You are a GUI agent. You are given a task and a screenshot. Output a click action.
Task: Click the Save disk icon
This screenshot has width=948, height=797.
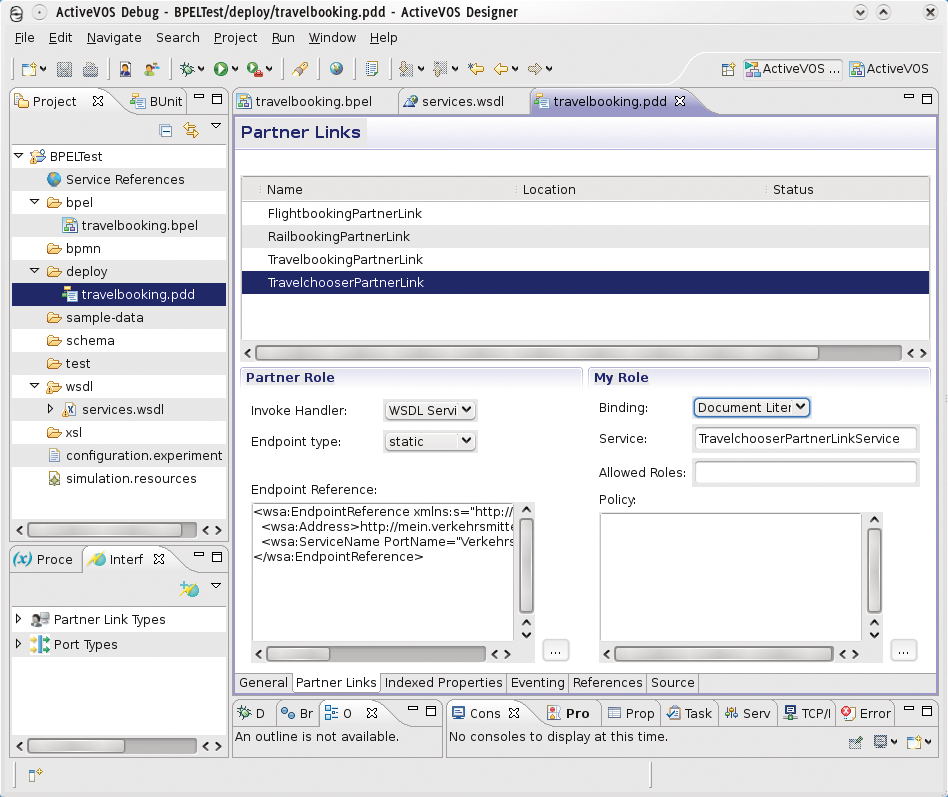pyautogui.click(x=64, y=69)
